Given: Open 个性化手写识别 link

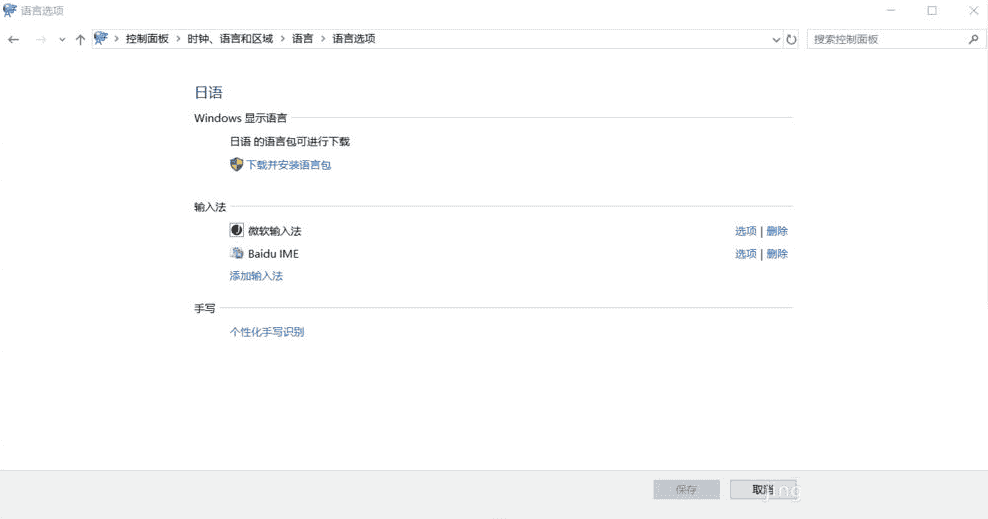Looking at the screenshot, I should 267,332.
